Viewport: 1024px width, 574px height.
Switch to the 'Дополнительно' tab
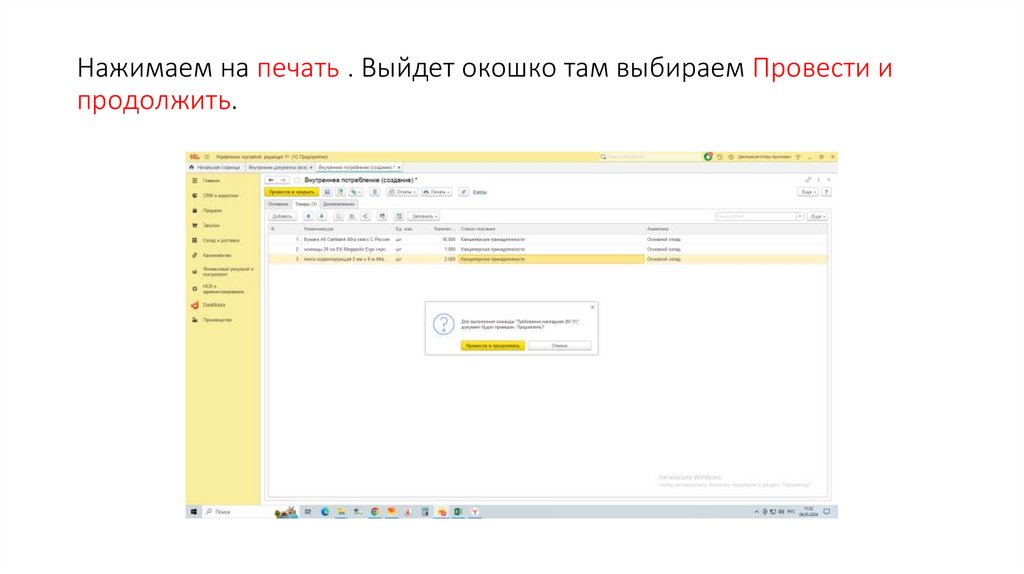pos(338,204)
